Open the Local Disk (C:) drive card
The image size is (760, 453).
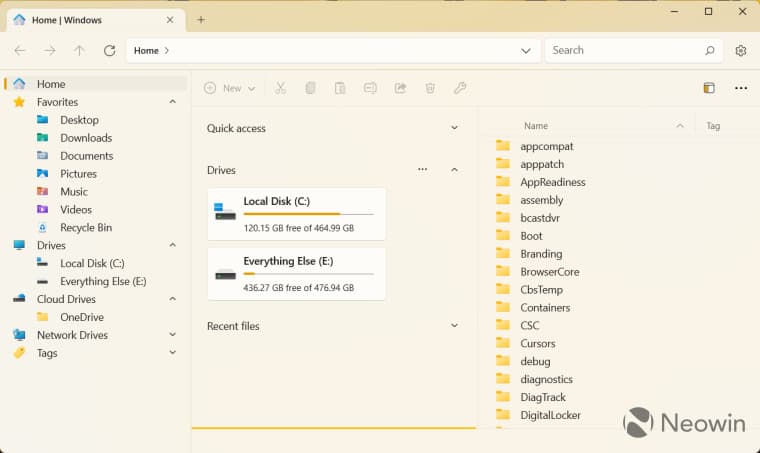(296, 214)
